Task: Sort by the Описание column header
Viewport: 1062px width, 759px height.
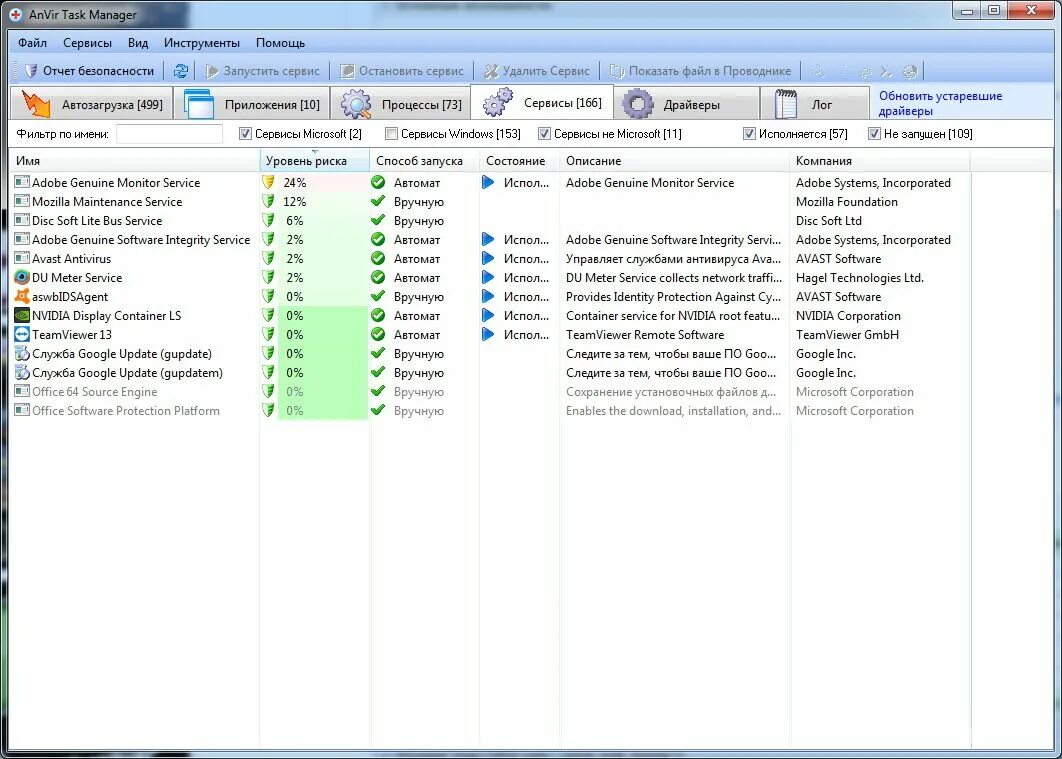Action: coord(675,161)
